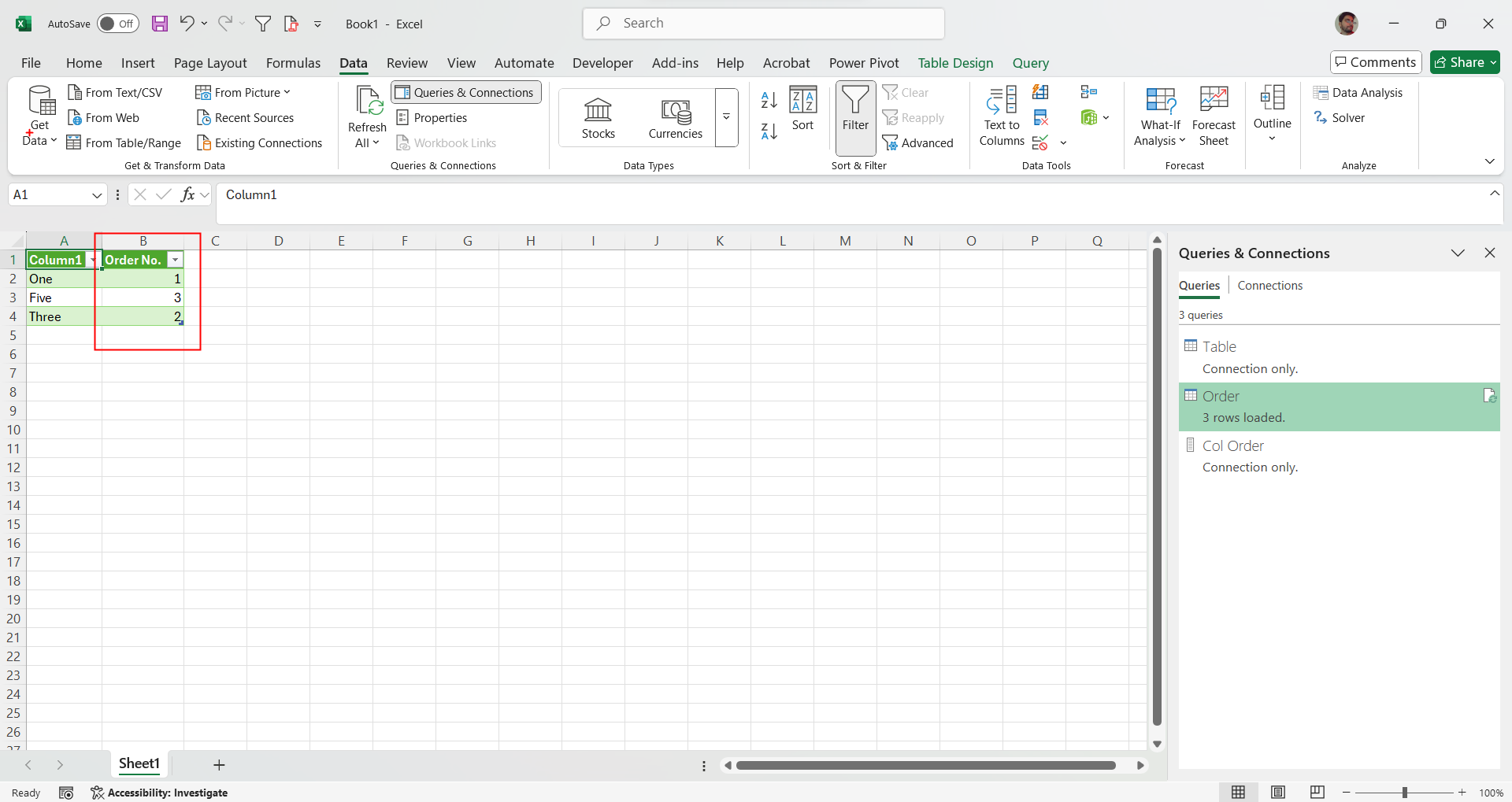Expand Data Types gallery arrow
The width and height of the screenshot is (1512, 802).
[x=726, y=117]
